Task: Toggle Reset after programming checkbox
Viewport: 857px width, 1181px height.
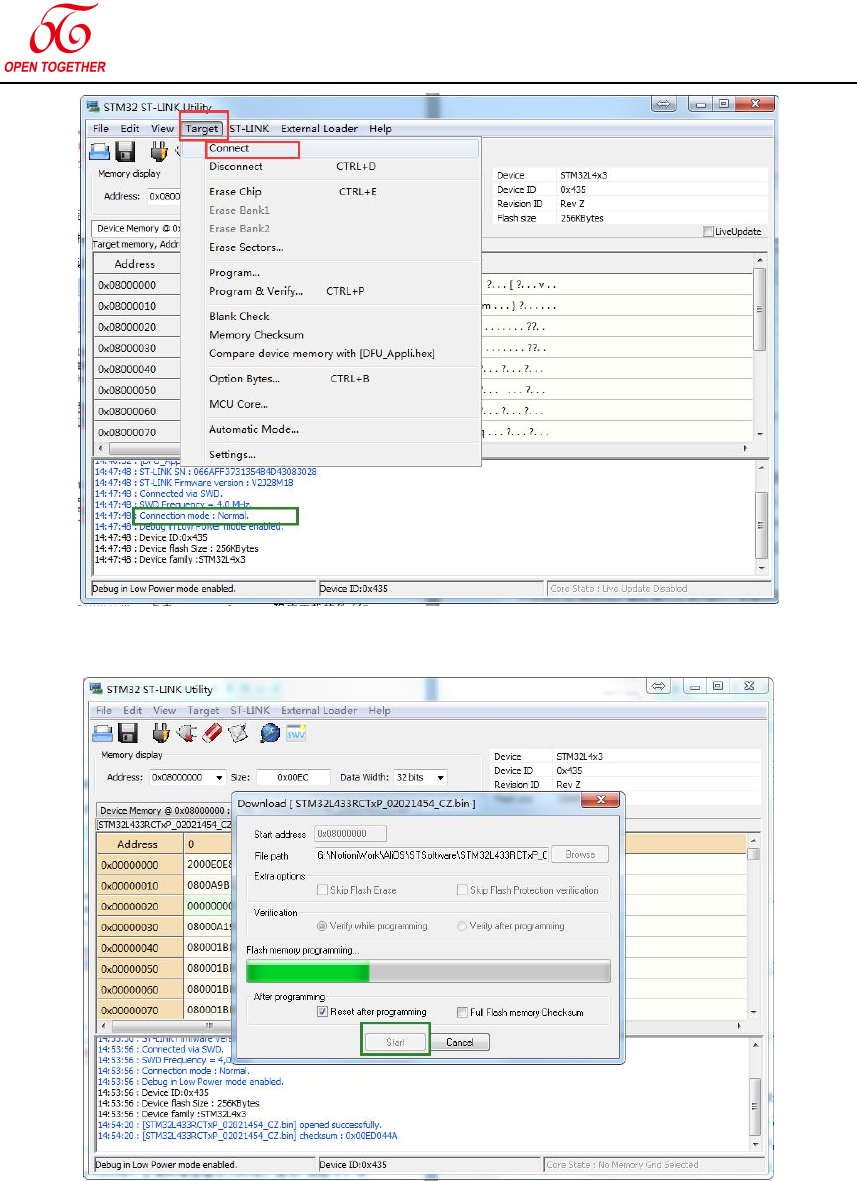Action: (x=322, y=1012)
